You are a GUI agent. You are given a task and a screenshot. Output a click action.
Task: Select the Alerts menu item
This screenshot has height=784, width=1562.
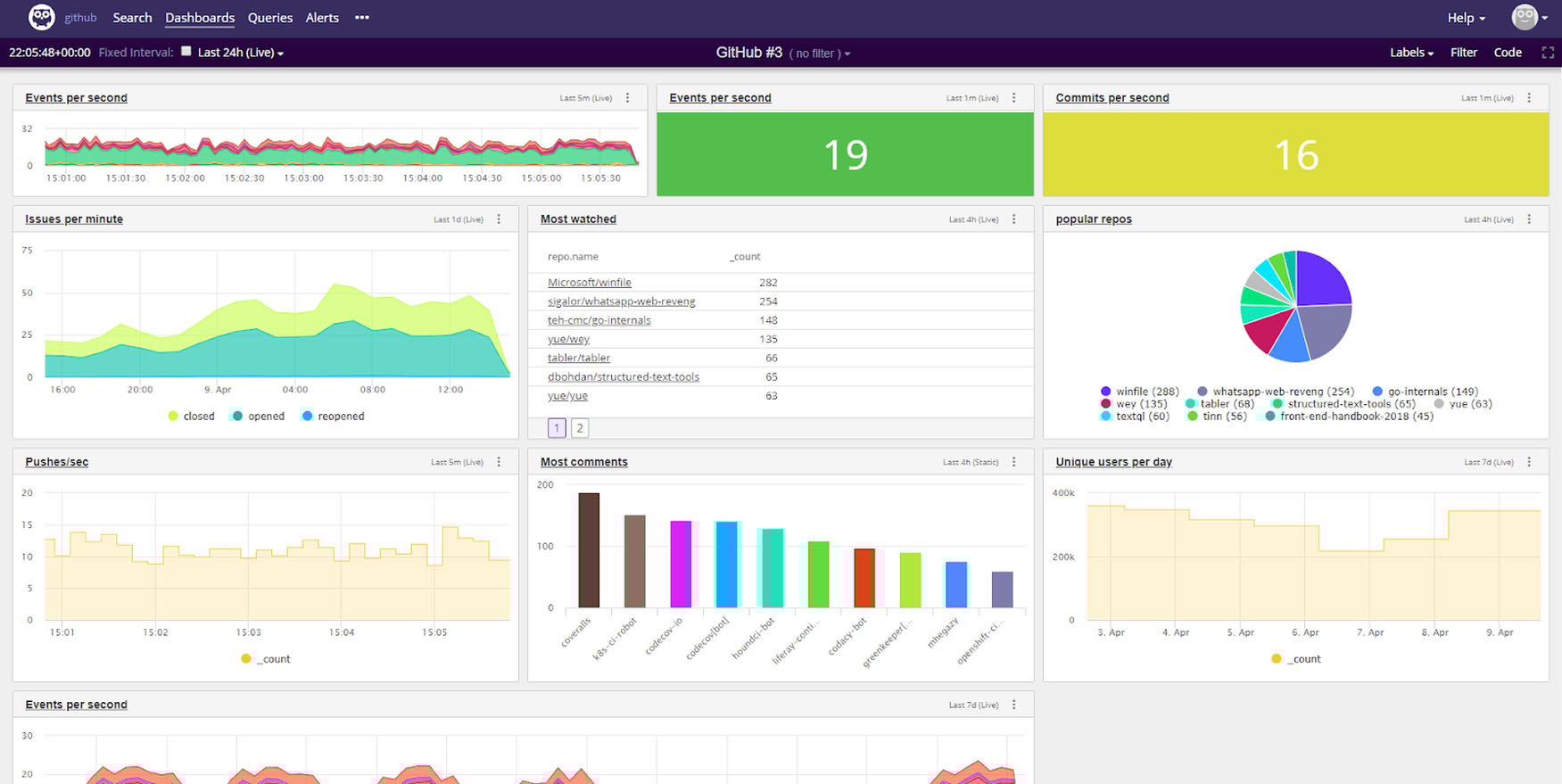(322, 18)
